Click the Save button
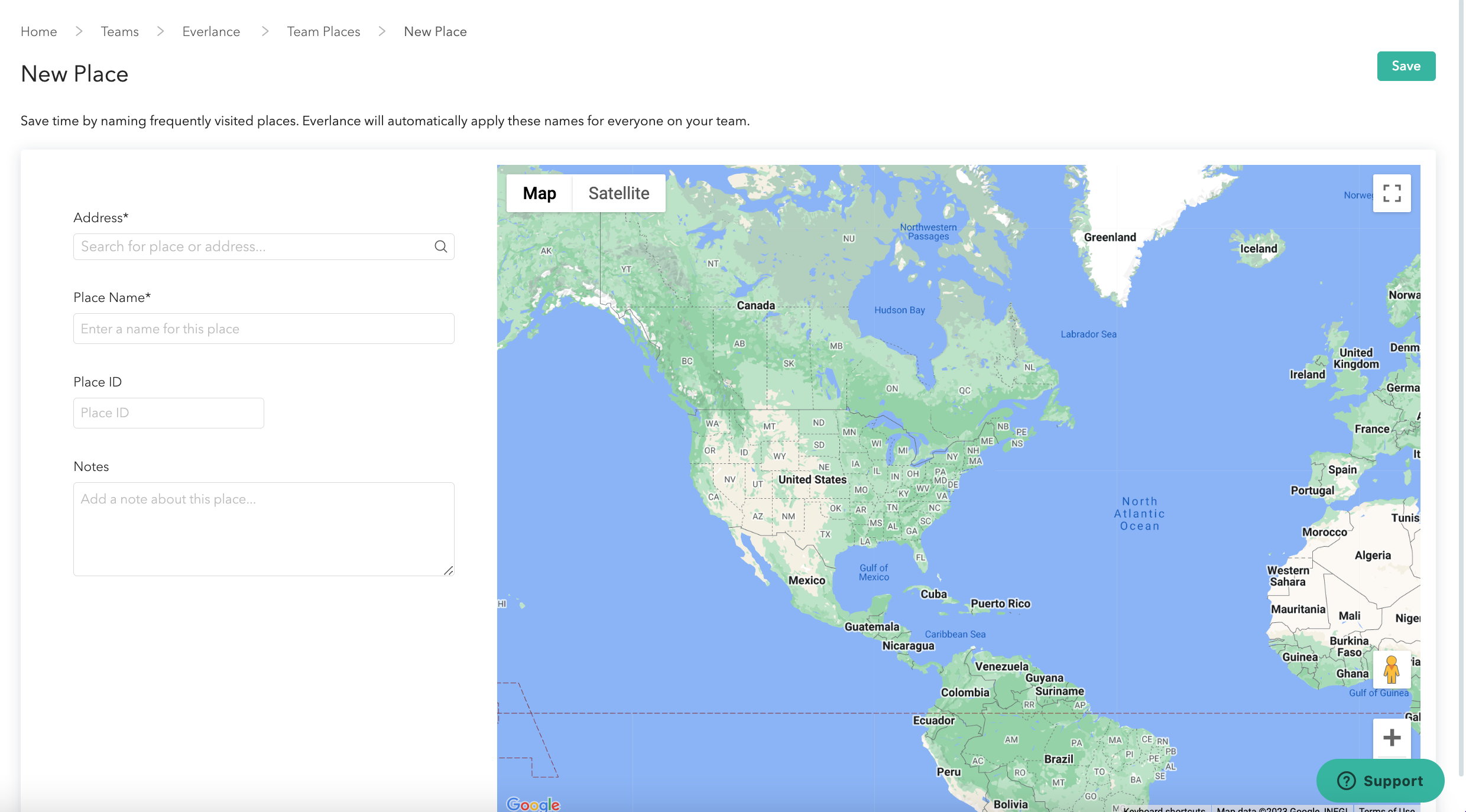Image resolution: width=1466 pixels, height=812 pixels. pos(1406,66)
